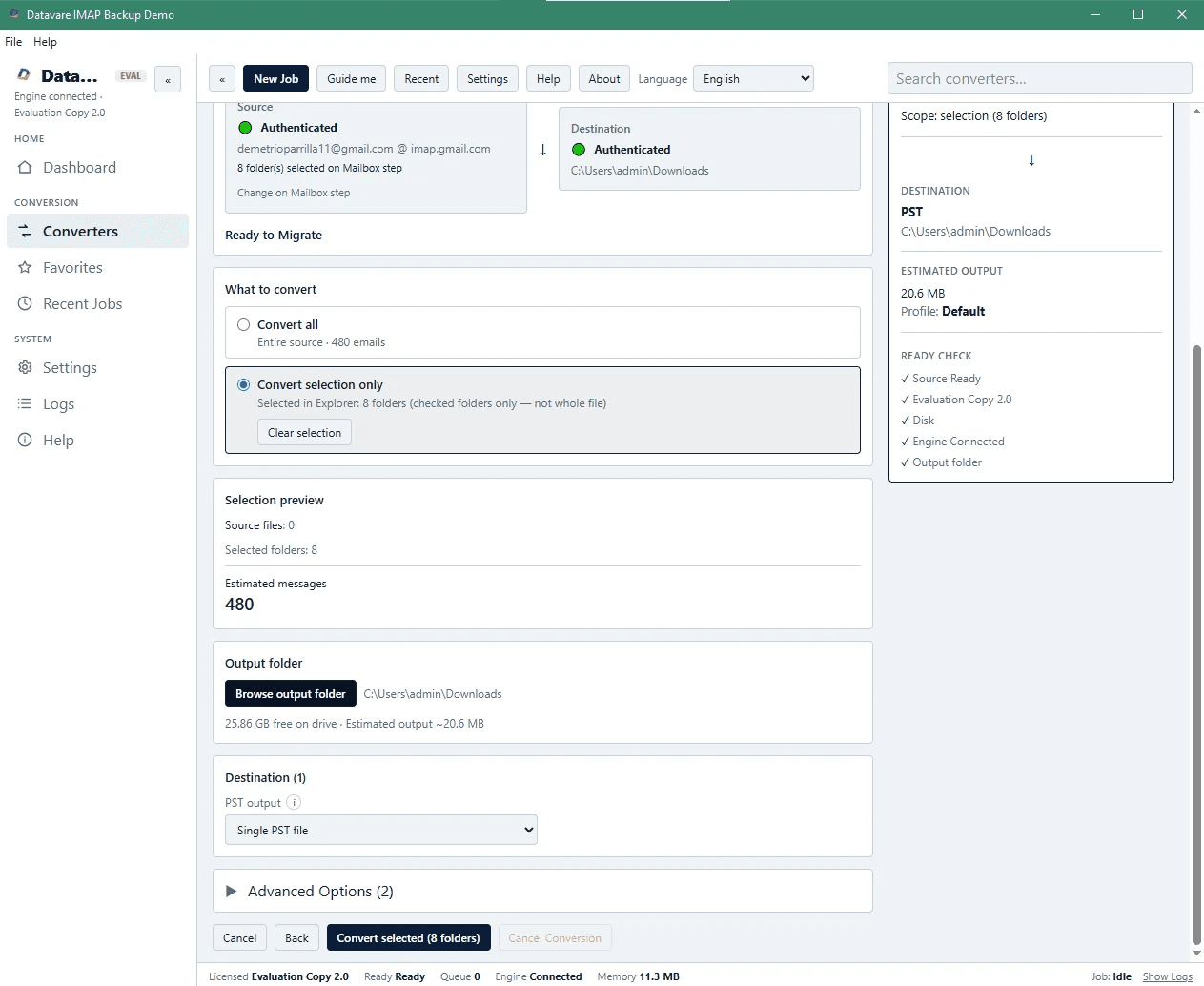1204x986 pixels.
Task: Click 'Engine Connected' ready check entry
Action: coord(952,442)
